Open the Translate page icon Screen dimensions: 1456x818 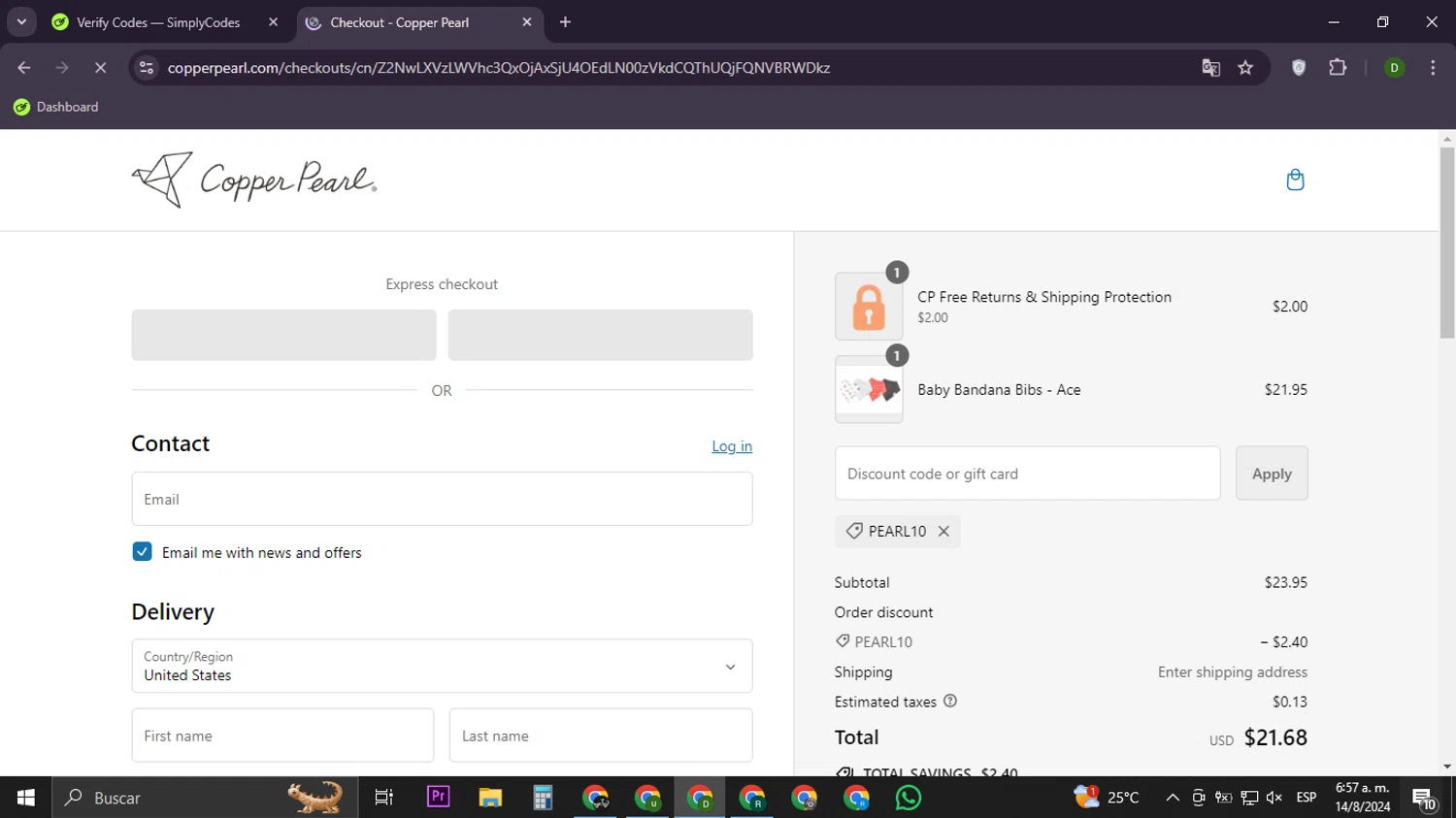pyautogui.click(x=1210, y=68)
